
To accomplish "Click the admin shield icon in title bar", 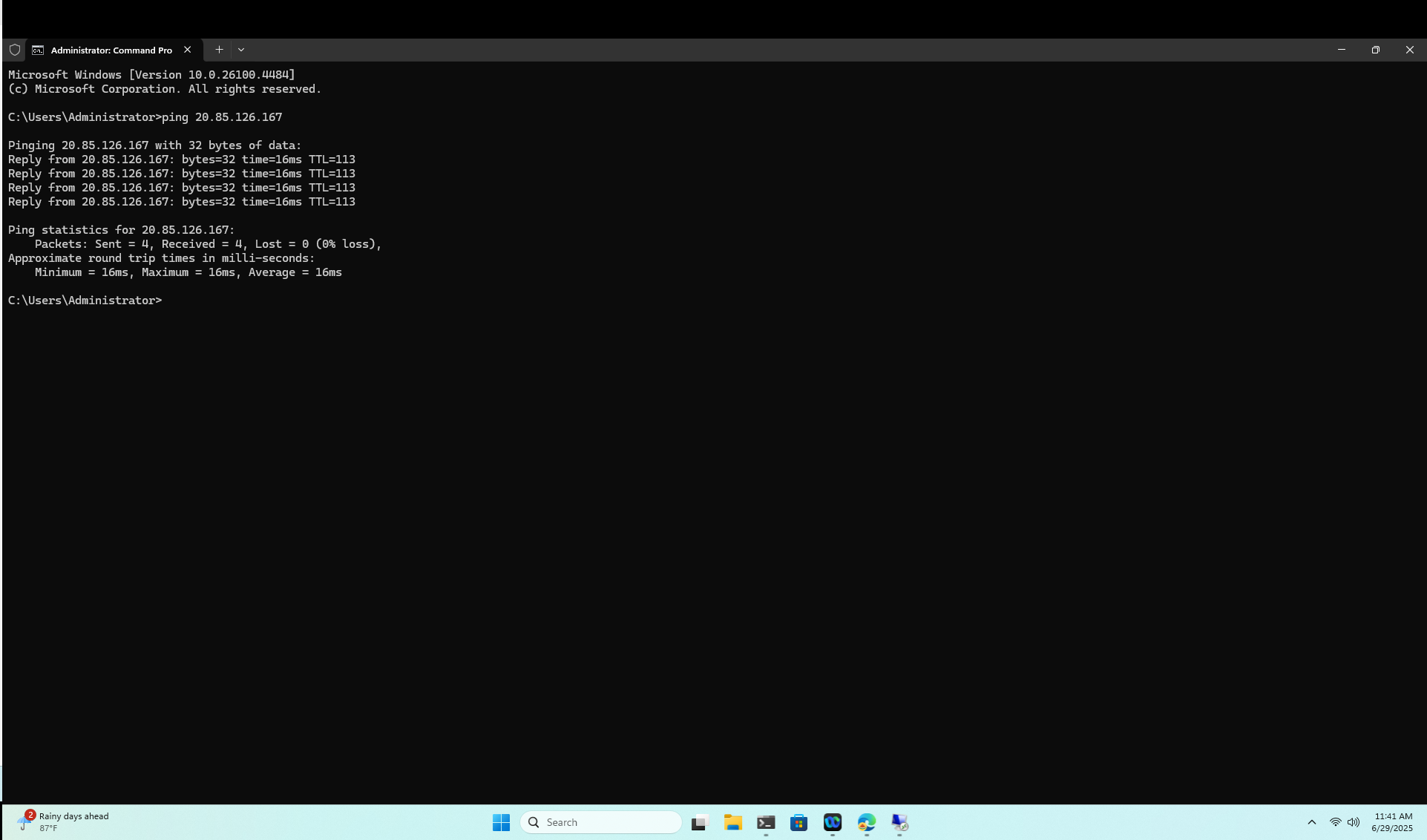I will 15,50.
